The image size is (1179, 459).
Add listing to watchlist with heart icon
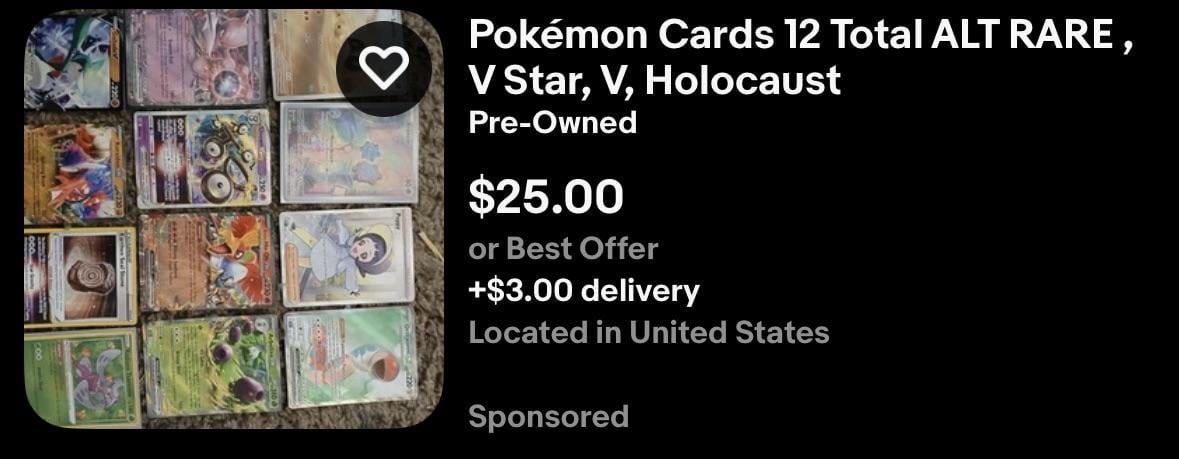pyautogui.click(x=384, y=68)
